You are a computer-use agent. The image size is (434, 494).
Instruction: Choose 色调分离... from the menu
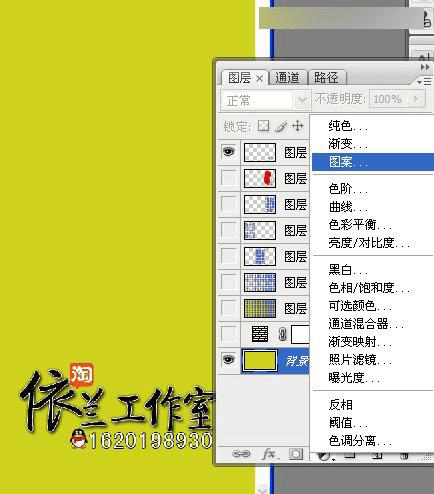coord(373,441)
